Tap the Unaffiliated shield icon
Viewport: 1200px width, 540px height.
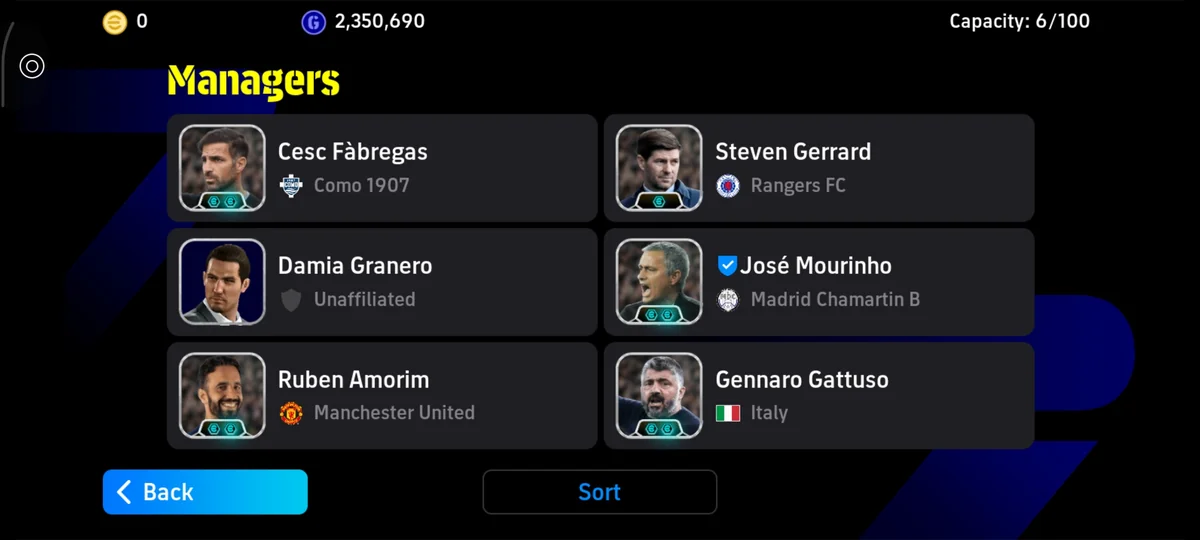(291, 299)
